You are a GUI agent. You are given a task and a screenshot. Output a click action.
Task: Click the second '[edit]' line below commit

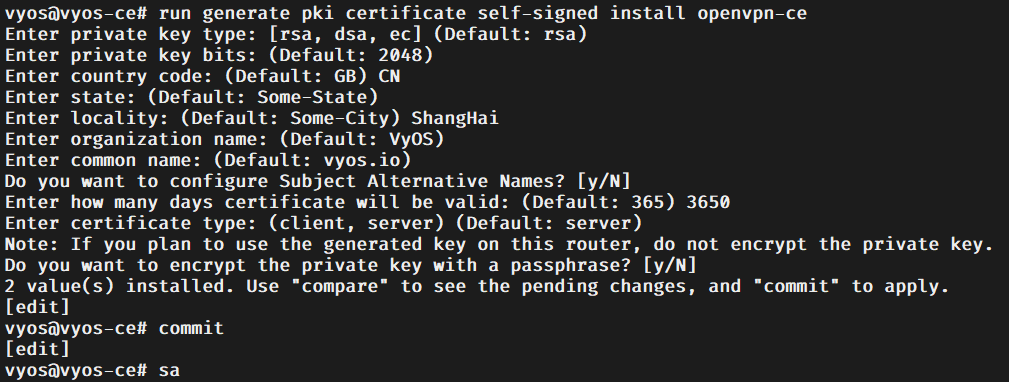click(x=37, y=349)
